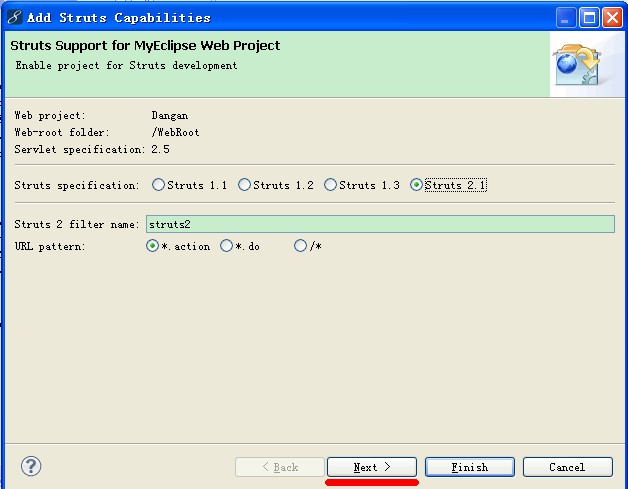Select the Struts 2.1 specification
Screen dimensions: 628x489
pos(448,185)
